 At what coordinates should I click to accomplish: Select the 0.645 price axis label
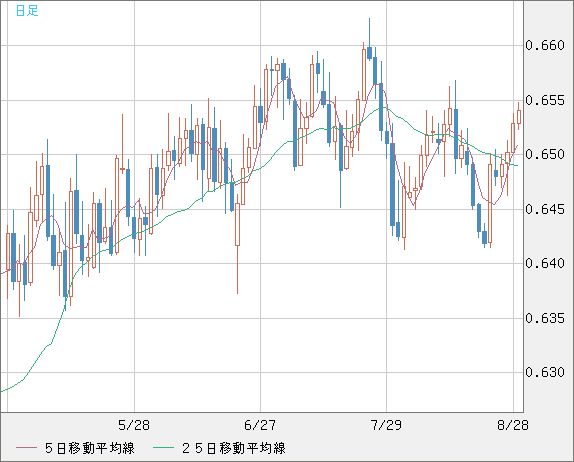545,209
